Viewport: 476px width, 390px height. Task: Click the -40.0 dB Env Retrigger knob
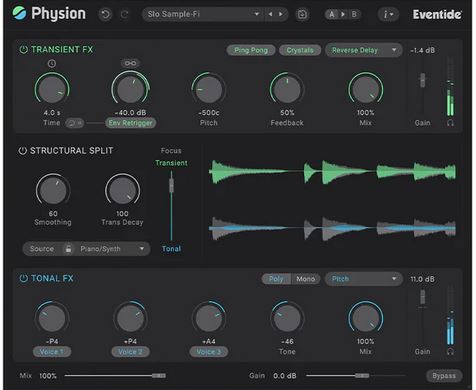pyautogui.click(x=130, y=89)
